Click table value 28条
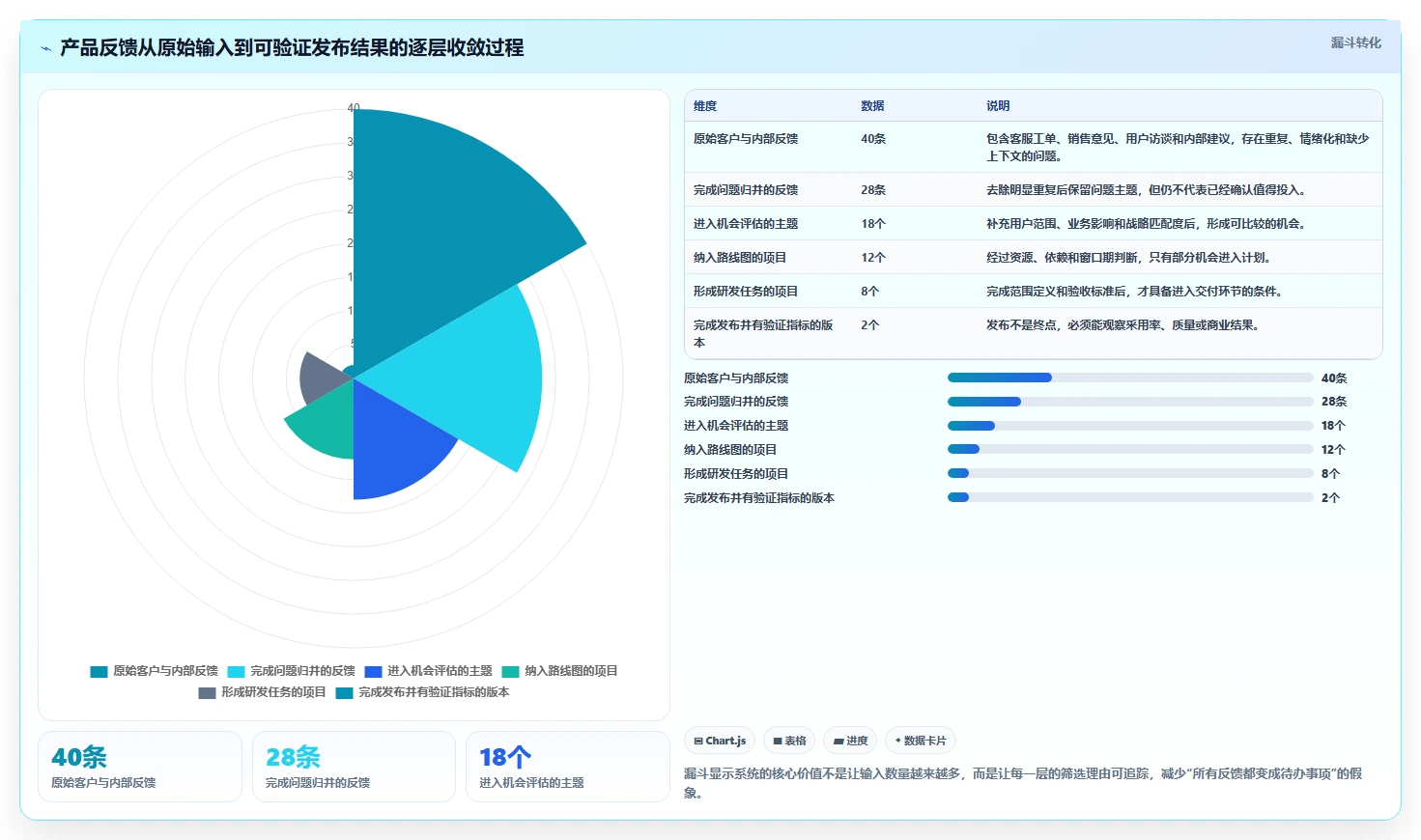The width and height of the screenshot is (1421, 840). pyautogui.click(x=873, y=190)
